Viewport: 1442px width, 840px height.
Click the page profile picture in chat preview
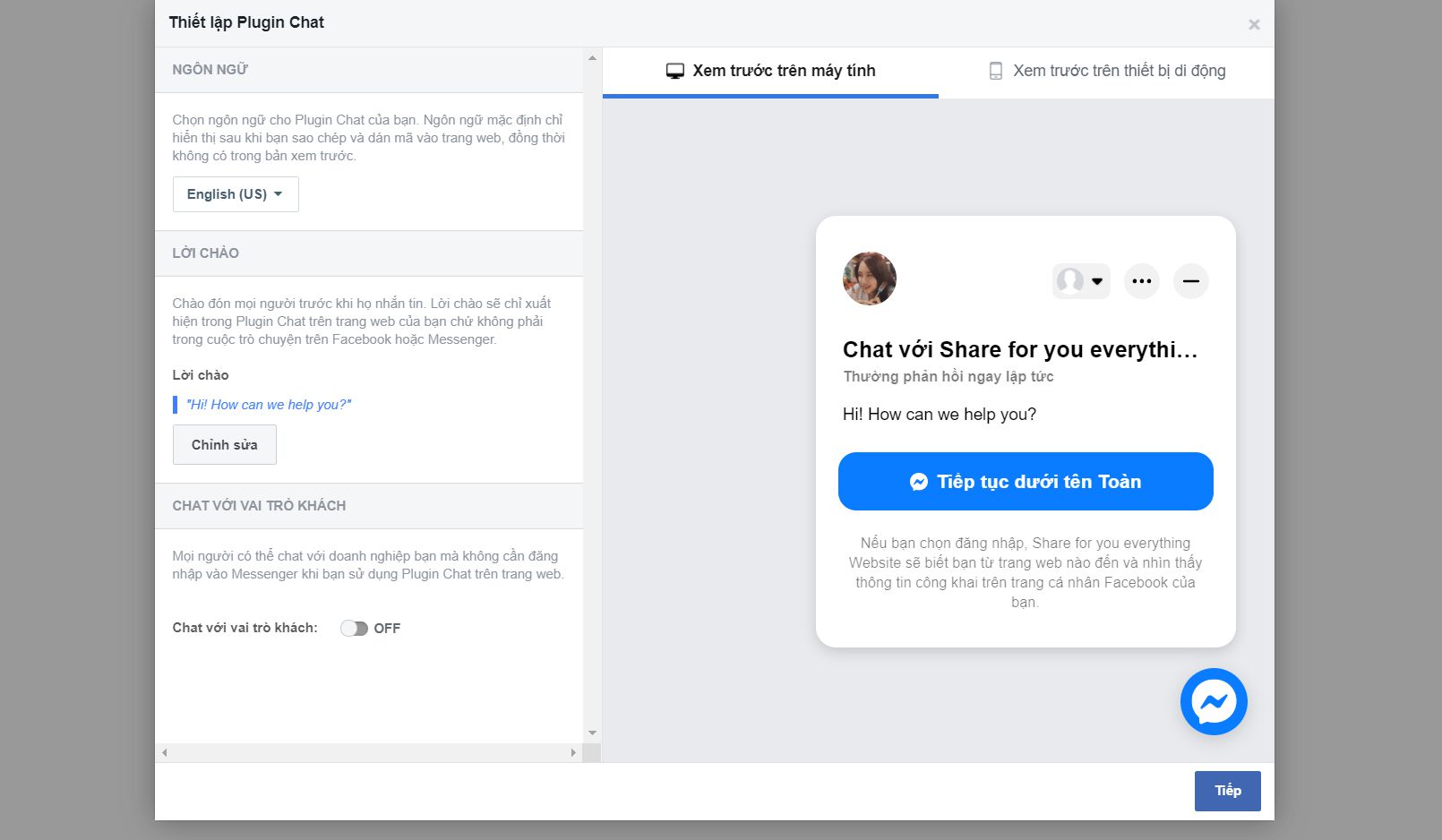(x=869, y=279)
